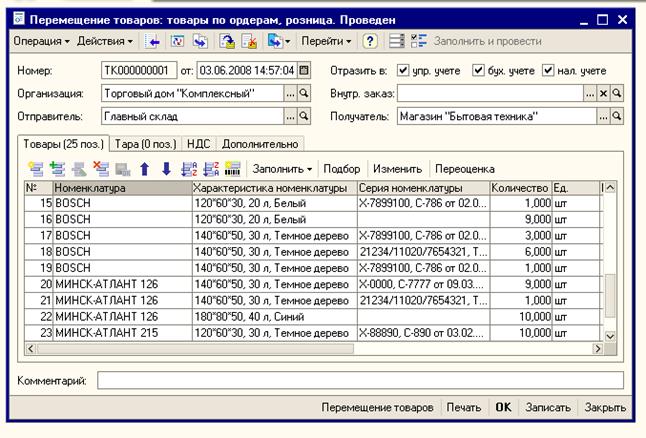
Task: Open calendar picker next to document date
Action: 304,70
